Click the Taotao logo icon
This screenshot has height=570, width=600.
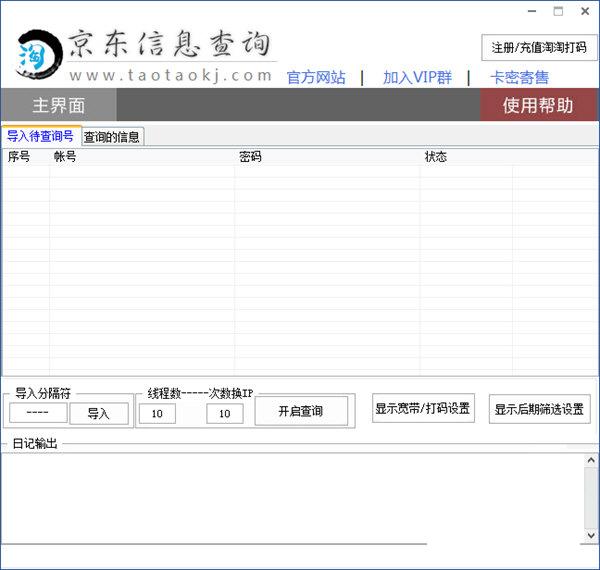tap(35, 57)
